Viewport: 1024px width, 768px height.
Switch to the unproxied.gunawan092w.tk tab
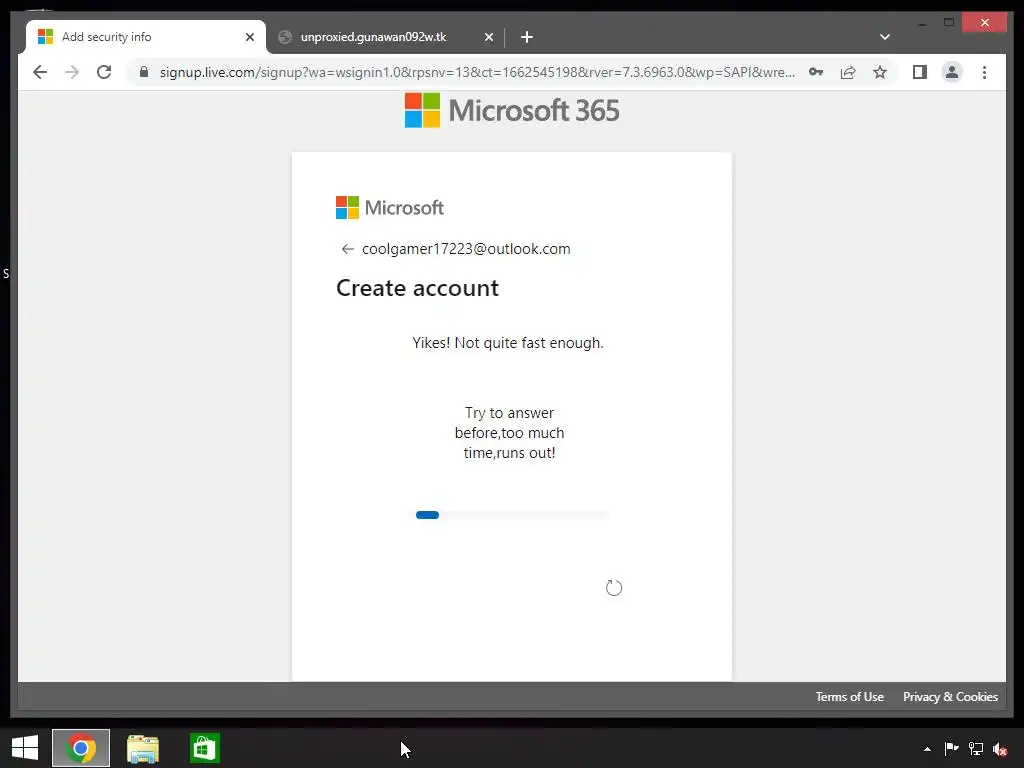point(385,37)
